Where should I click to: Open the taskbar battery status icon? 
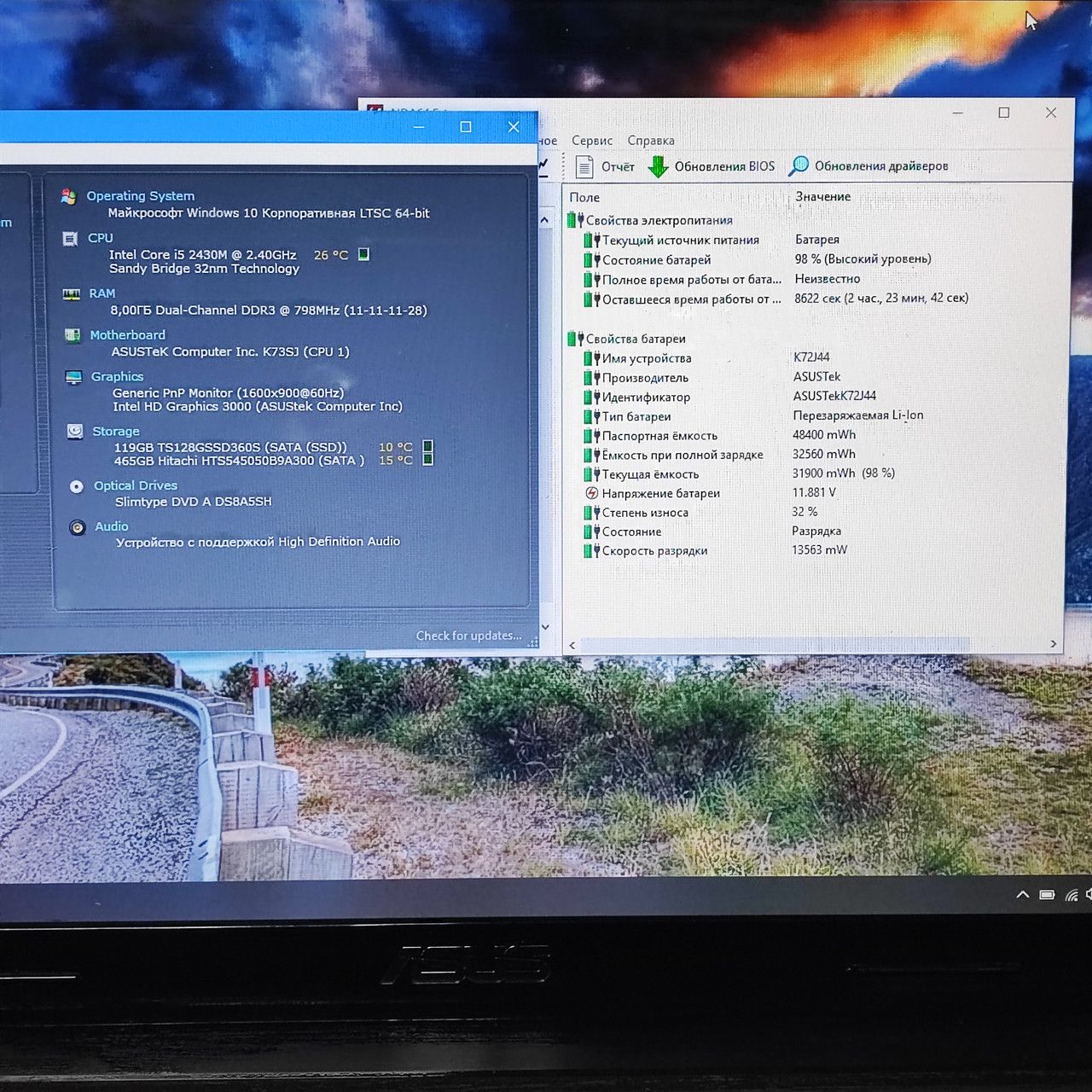coord(1047,895)
